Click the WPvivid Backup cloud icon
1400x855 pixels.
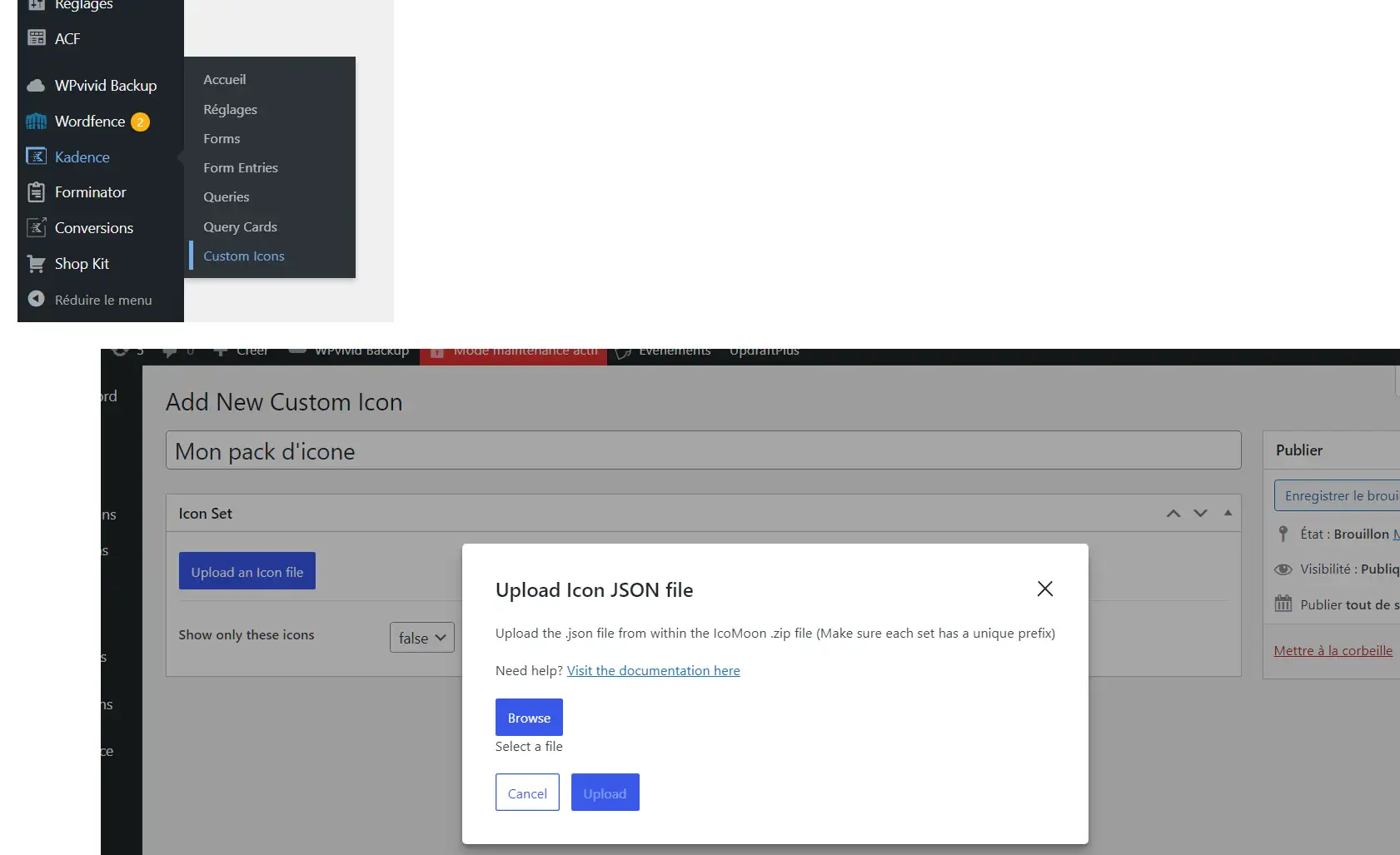point(36,86)
